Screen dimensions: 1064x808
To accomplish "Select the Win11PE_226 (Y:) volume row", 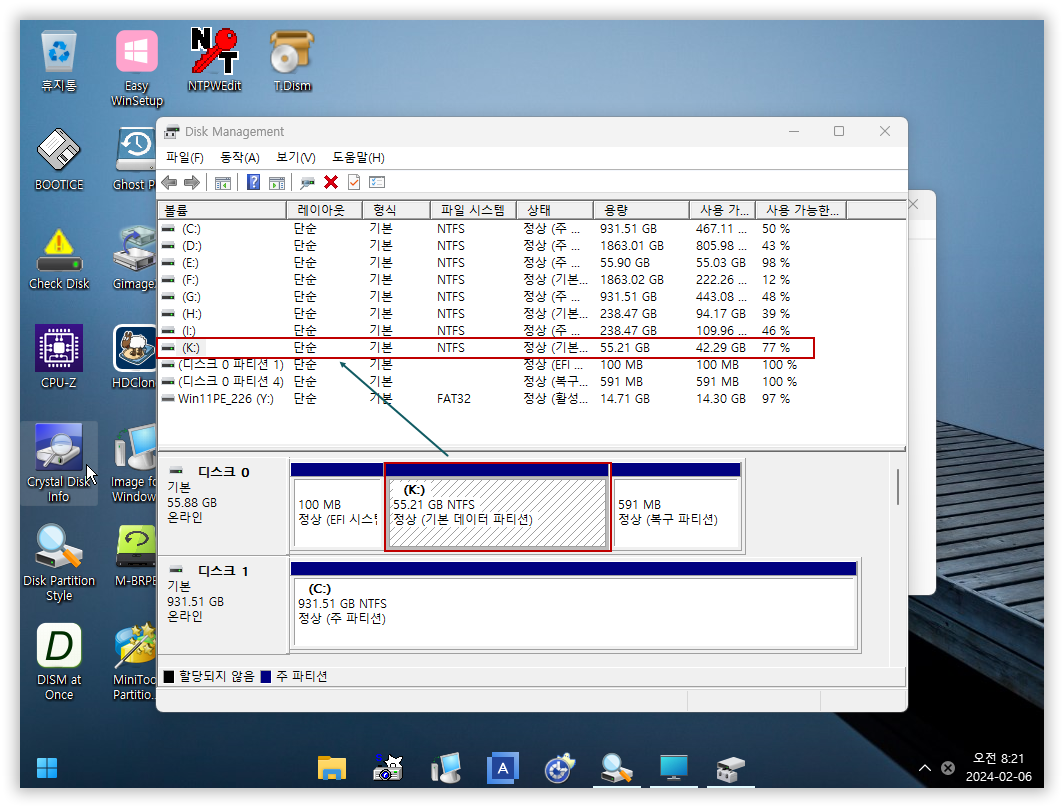I will (x=486, y=399).
